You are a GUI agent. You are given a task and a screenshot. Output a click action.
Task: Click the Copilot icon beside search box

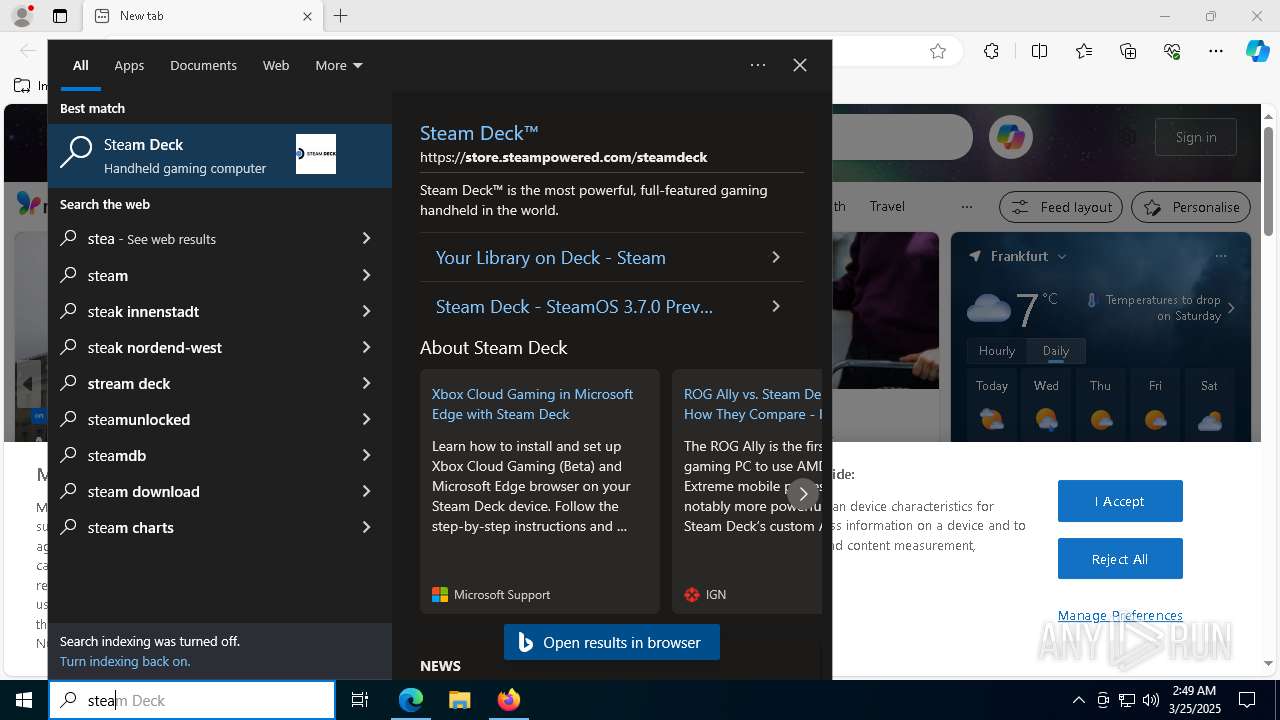tap(1010, 137)
